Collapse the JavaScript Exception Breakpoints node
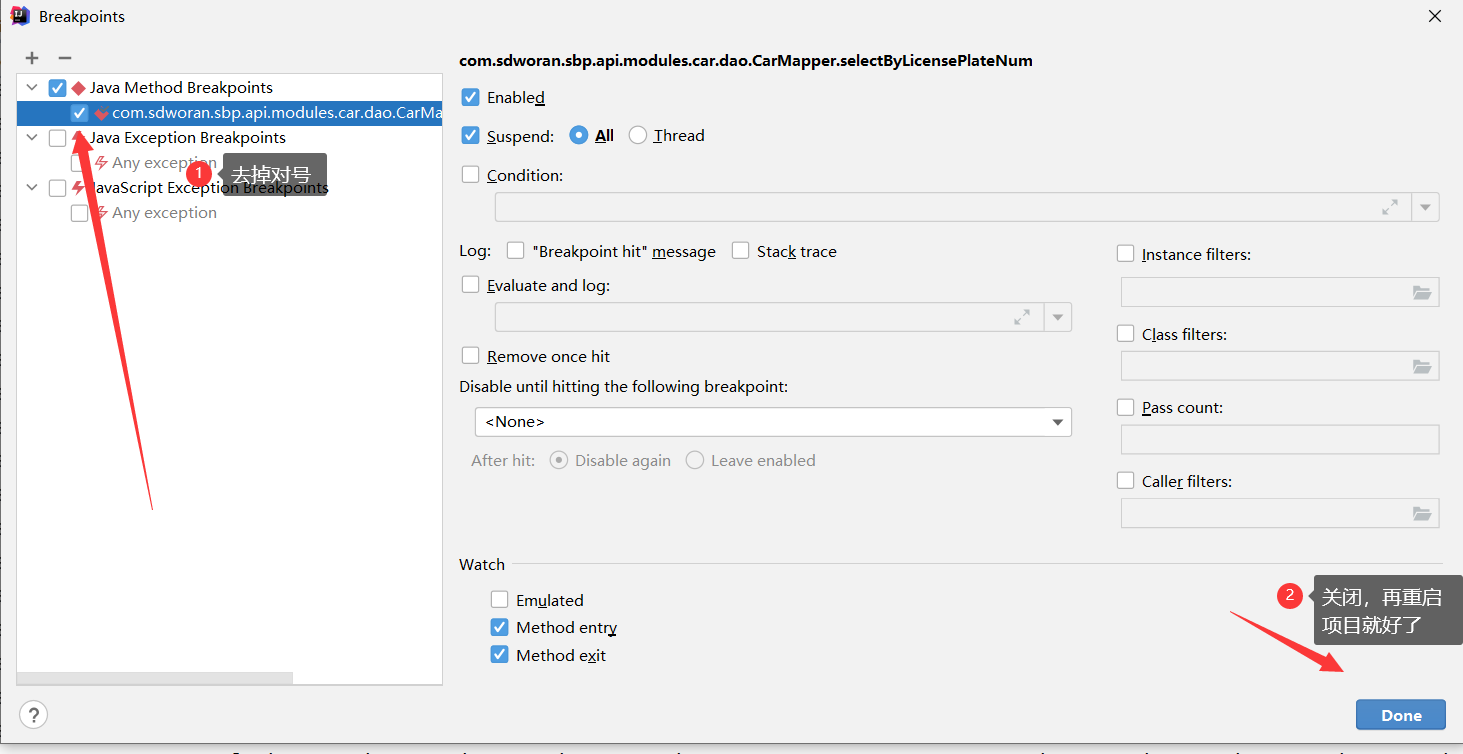This screenshot has width=1463, height=754. (x=31, y=187)
